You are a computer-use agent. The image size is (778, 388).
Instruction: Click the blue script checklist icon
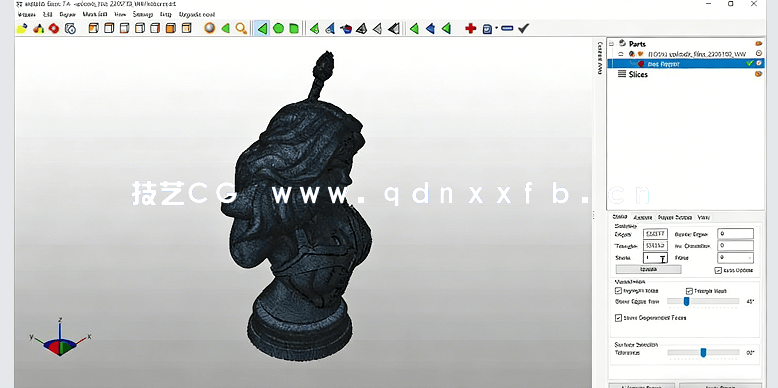tap(487, 29)
